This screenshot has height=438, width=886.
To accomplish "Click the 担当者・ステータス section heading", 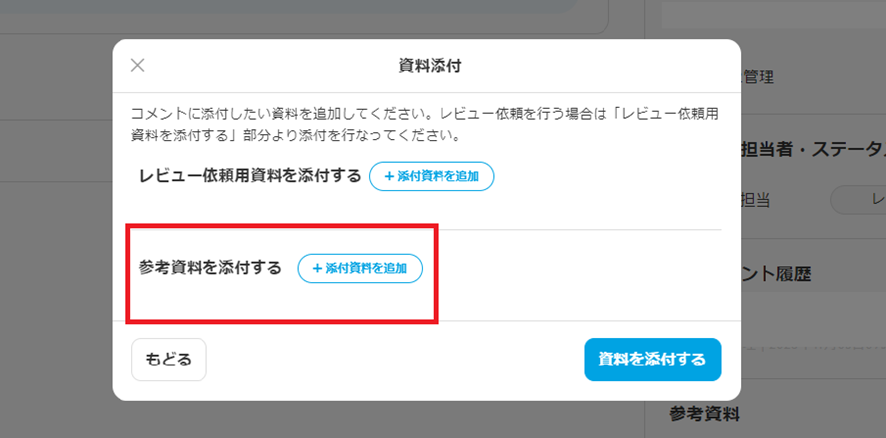I will (x=810, y=149).
